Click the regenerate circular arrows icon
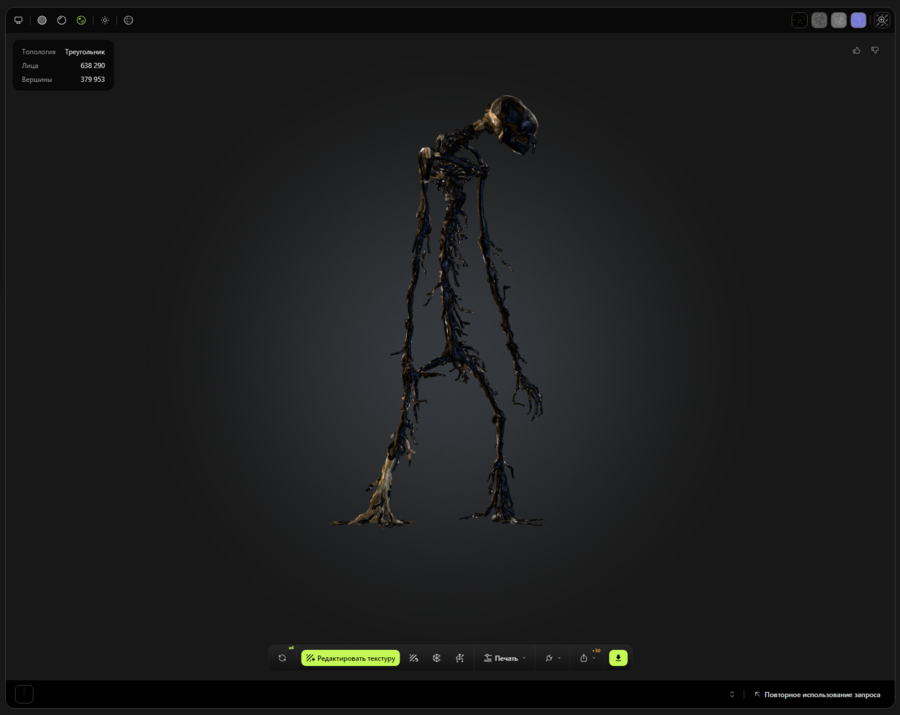Image resolution: width=900 pixels, height=715 pixels. 282,658
